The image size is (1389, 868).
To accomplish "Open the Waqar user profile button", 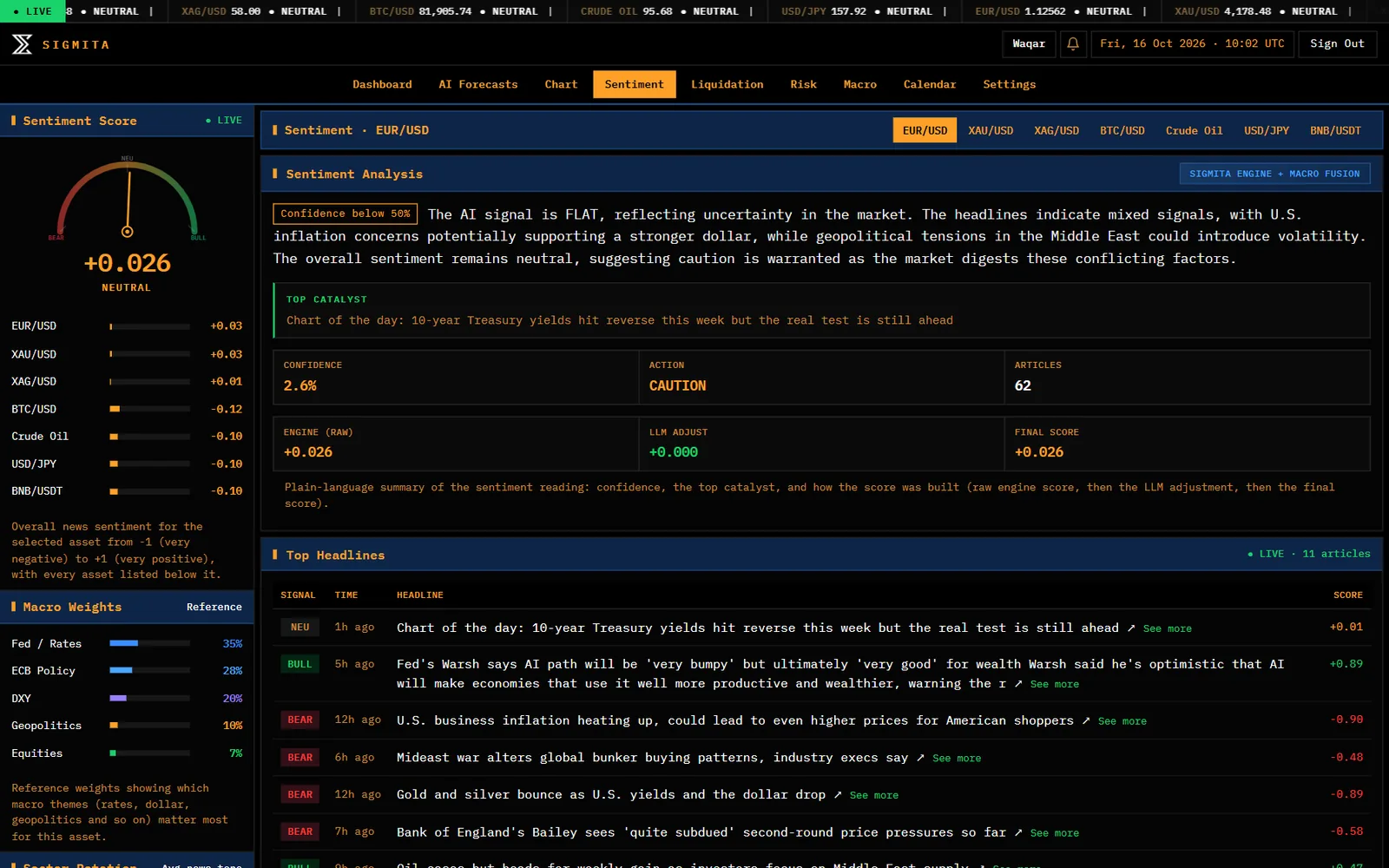I will [x=1029, y=44].
